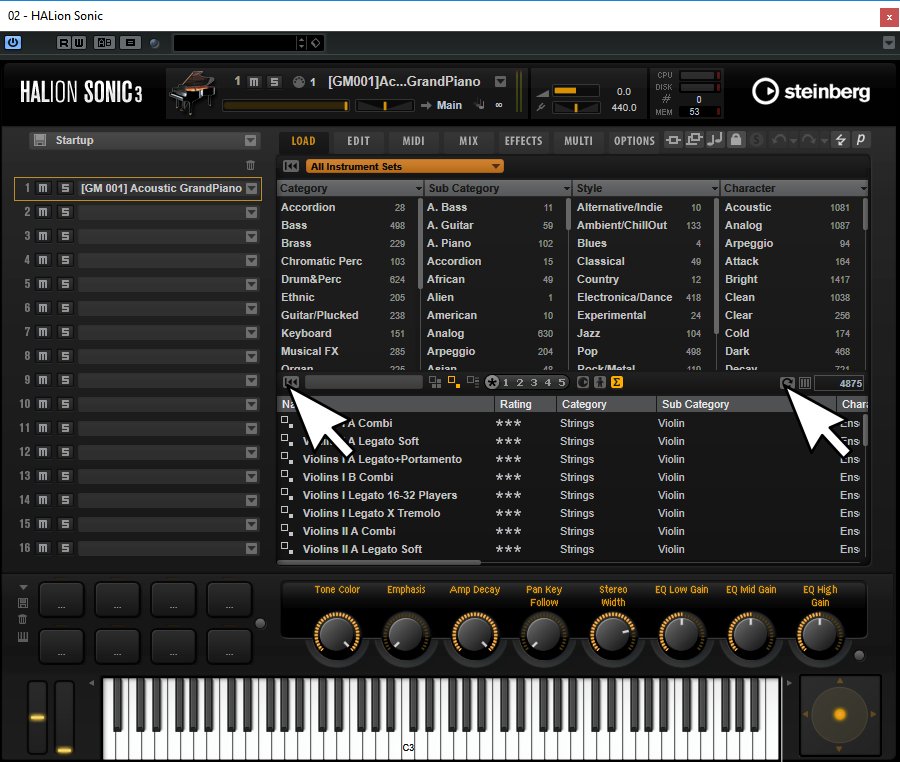The image size is (900, 762).
Task: Click the grand piano program thumbnail
Action: point(192,94)
